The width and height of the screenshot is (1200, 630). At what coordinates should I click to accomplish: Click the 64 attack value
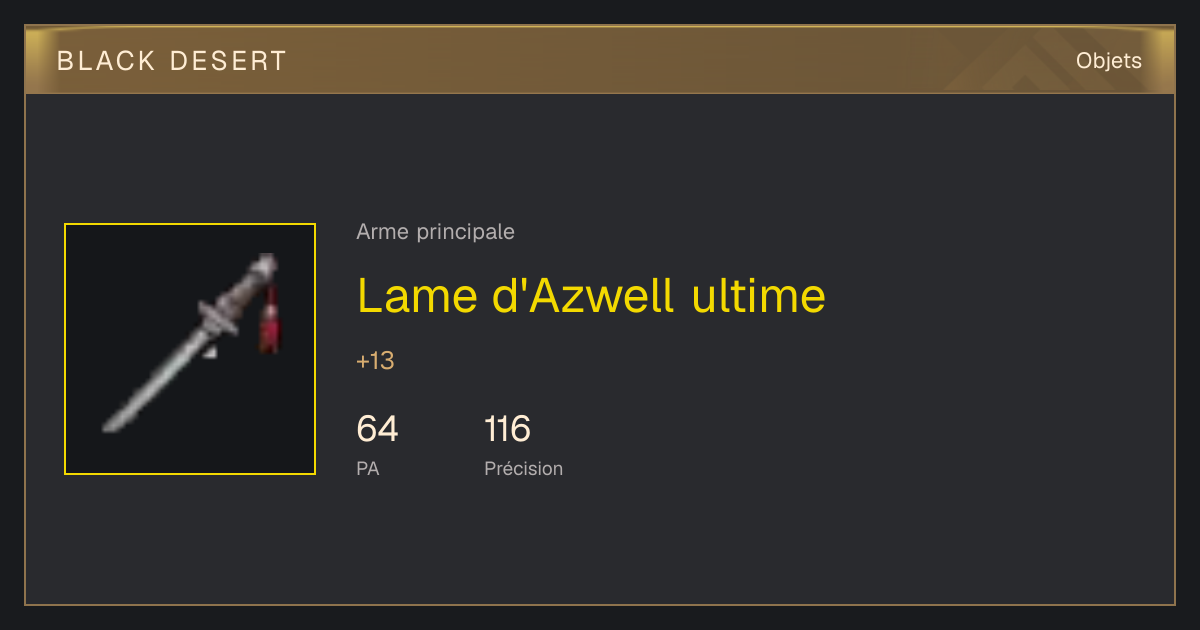pyautogui.click(x=377, y=429)
